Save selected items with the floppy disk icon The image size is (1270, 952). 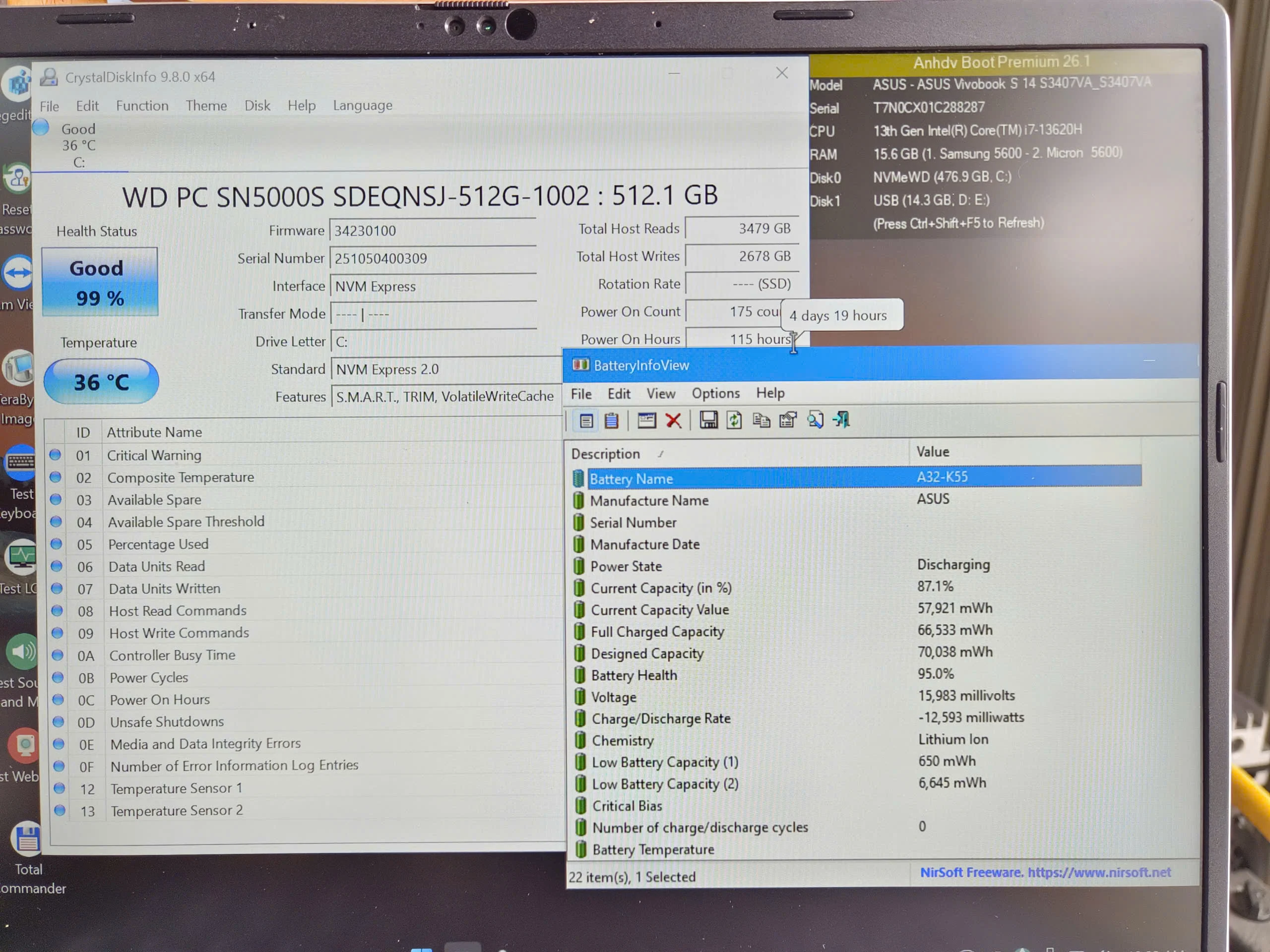point(708,420)
